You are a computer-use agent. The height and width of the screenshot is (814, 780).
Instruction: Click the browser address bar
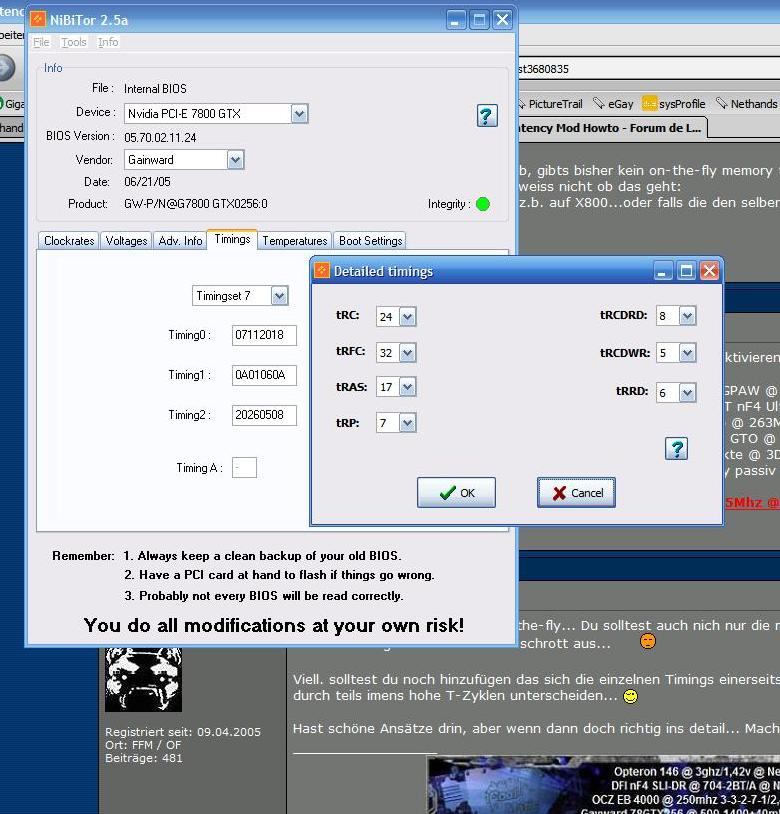[x=649, y=69]
